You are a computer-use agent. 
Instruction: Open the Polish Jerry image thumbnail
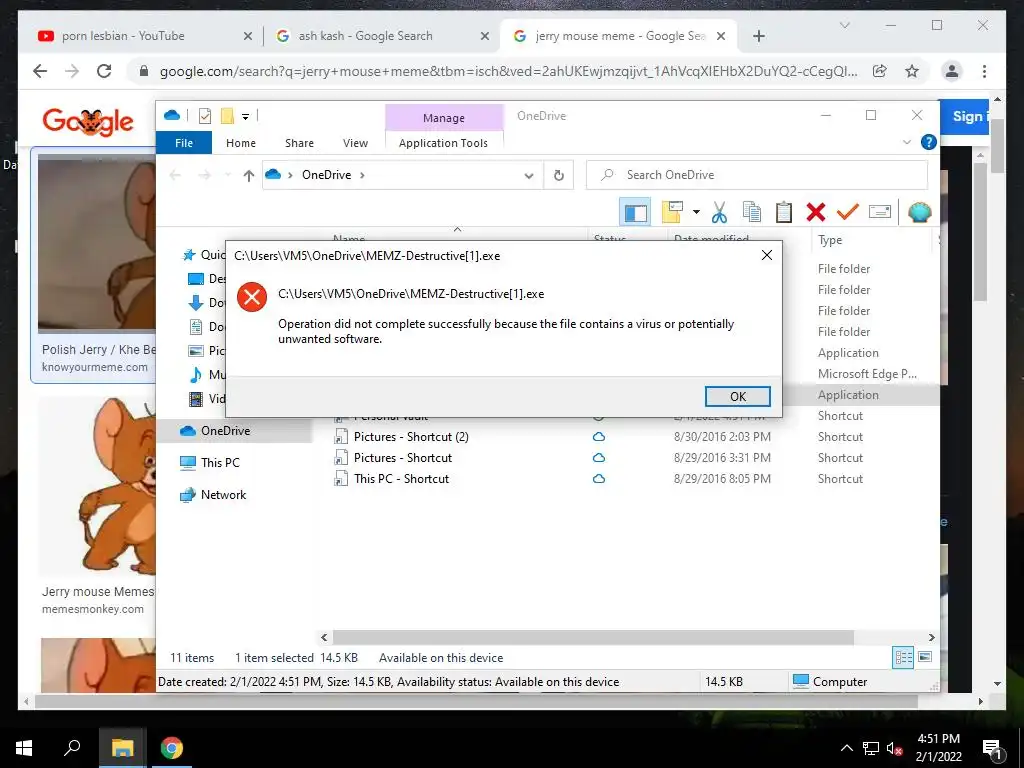click(x=97, y=244)
